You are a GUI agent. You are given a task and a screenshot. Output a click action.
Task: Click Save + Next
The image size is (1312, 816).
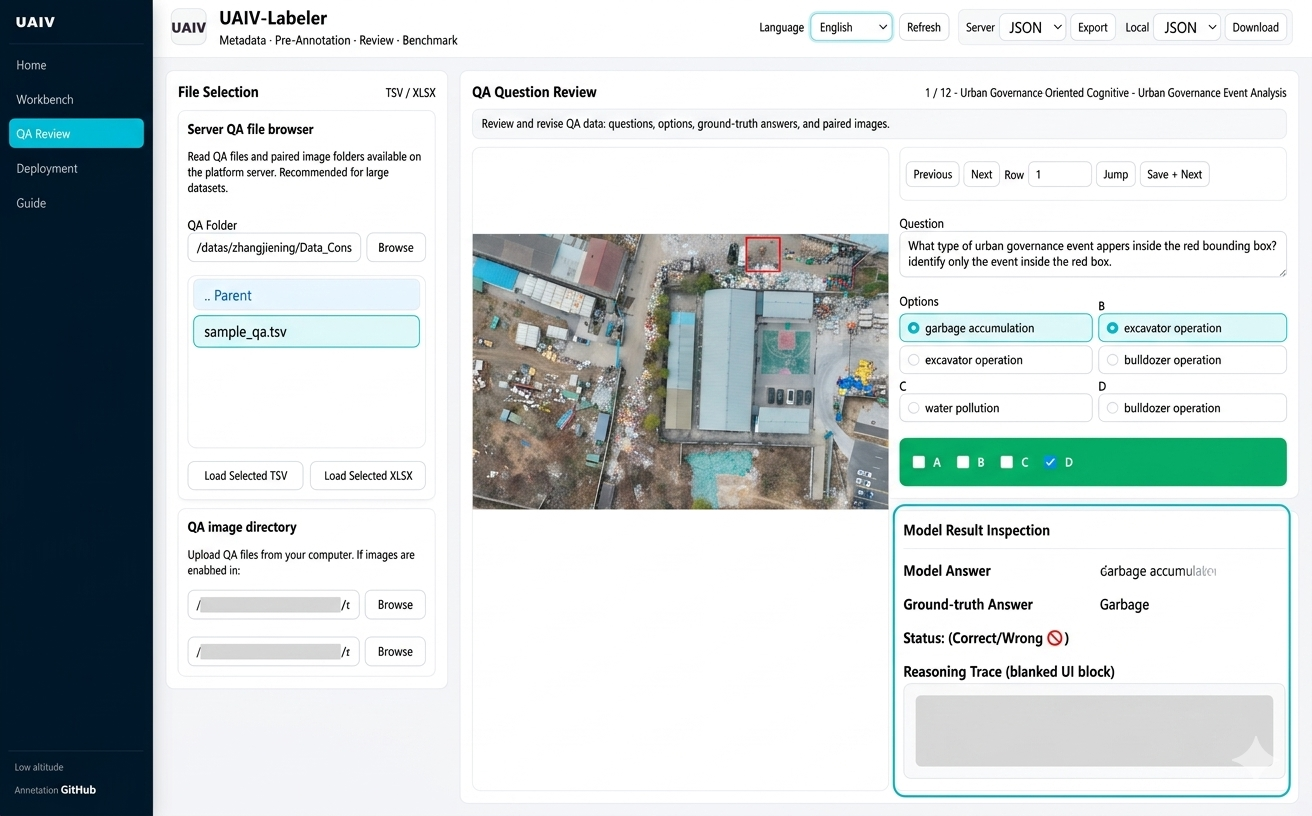pos(1174,174)
